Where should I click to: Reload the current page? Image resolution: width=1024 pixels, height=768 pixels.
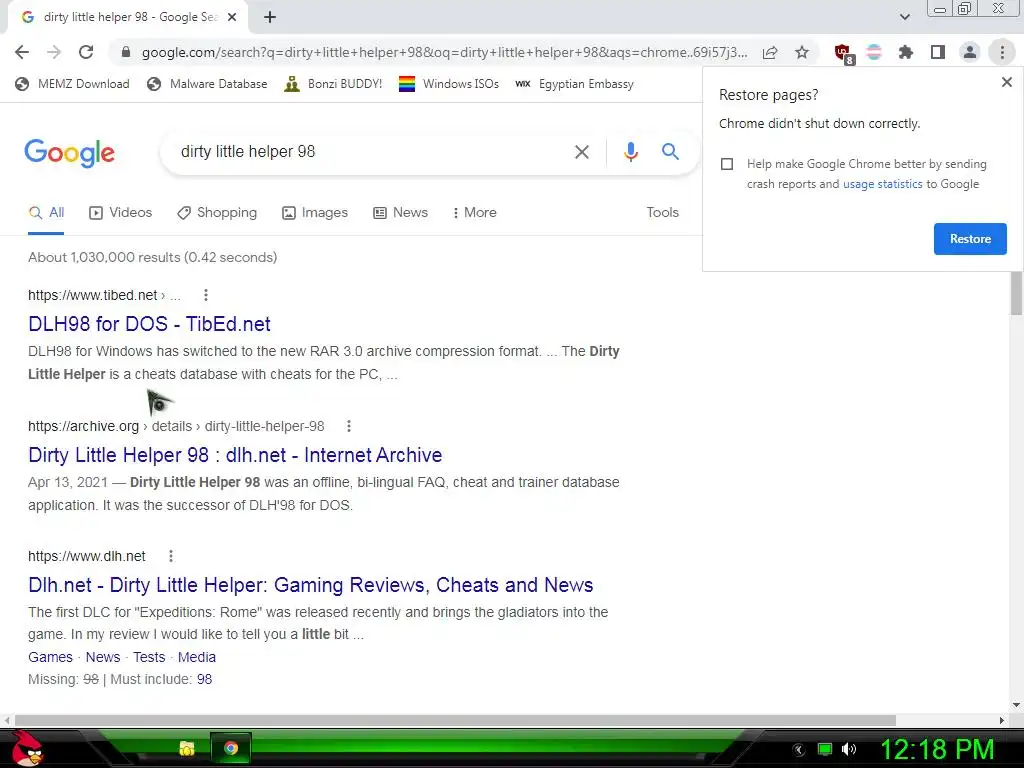(x=86, y=52)
